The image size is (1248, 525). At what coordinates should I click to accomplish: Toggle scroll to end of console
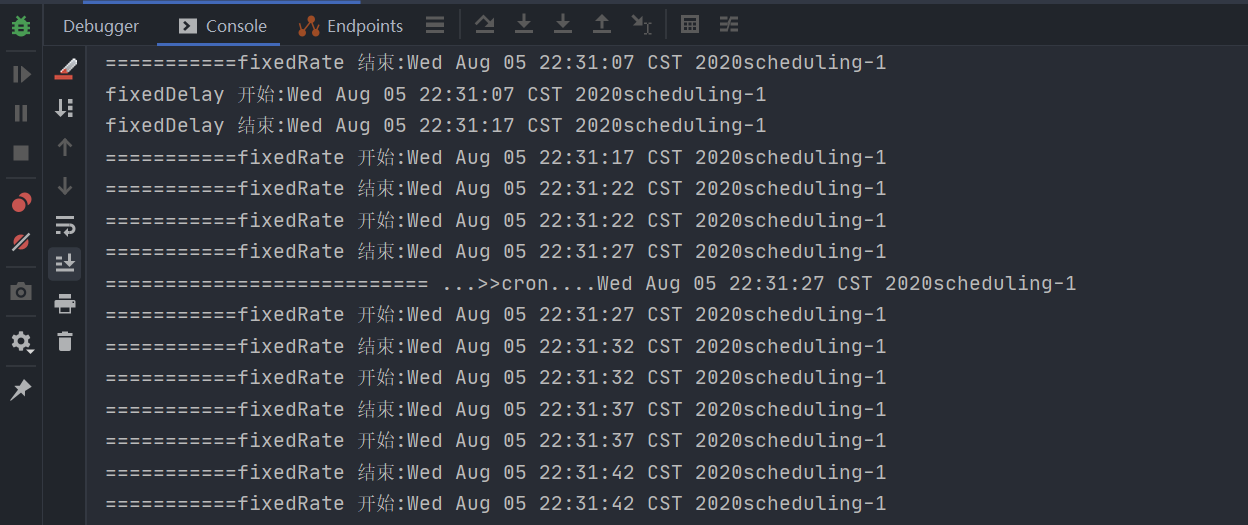click(x=65, y=264)
